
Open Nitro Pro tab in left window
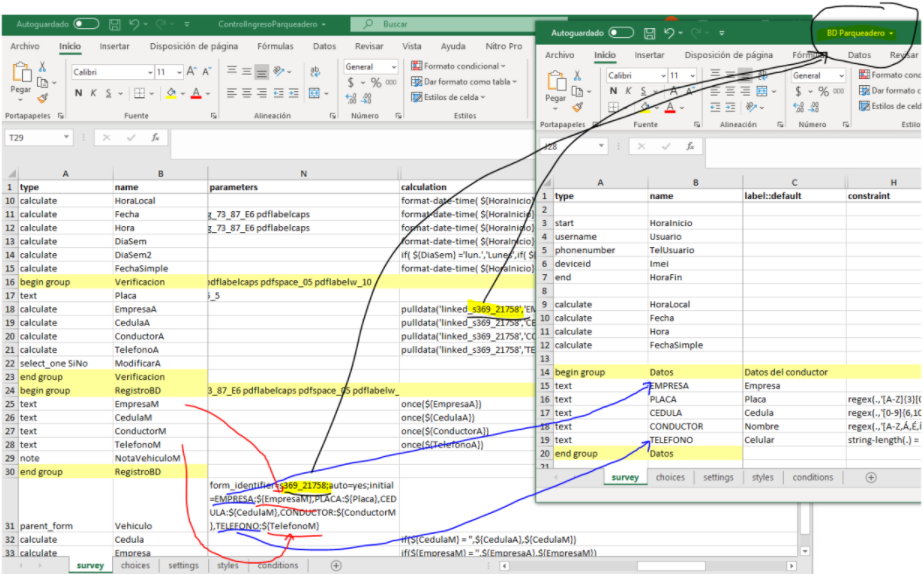(503, 46)
